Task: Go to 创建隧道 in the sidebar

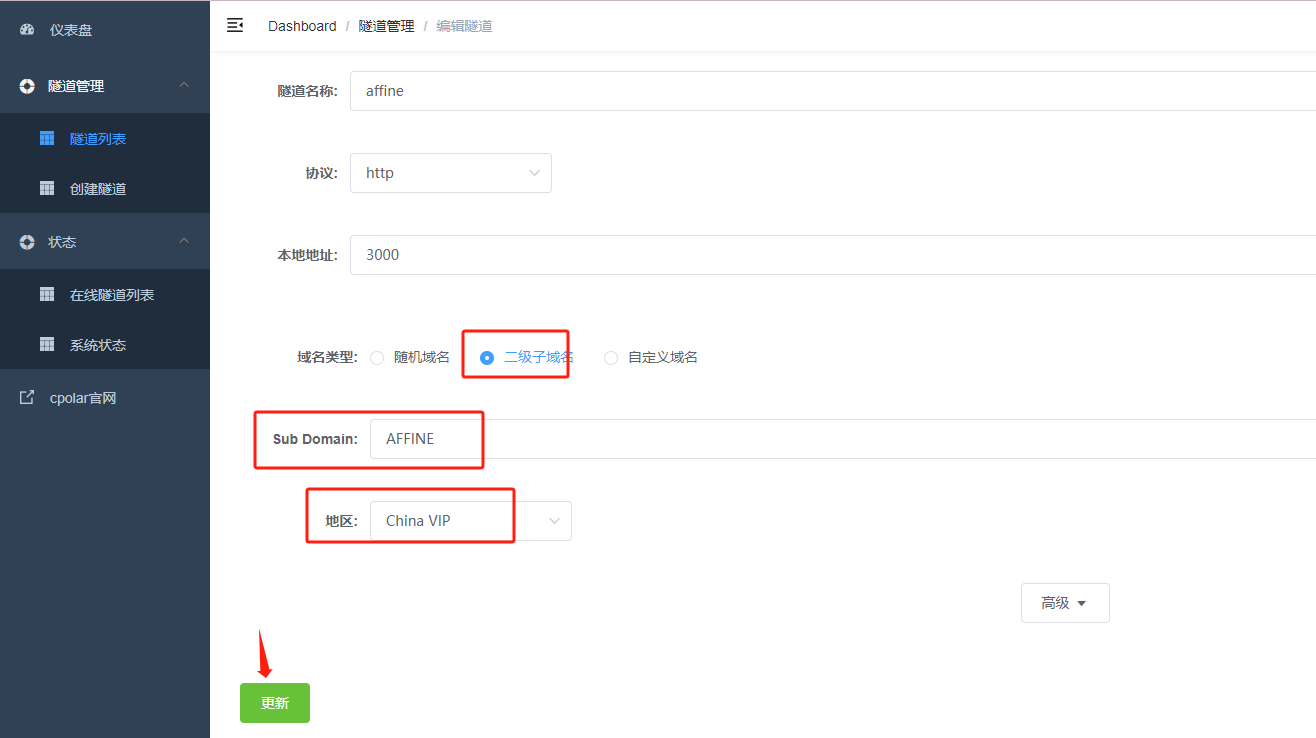Action: pyautogui.click(x=105, y=189)
